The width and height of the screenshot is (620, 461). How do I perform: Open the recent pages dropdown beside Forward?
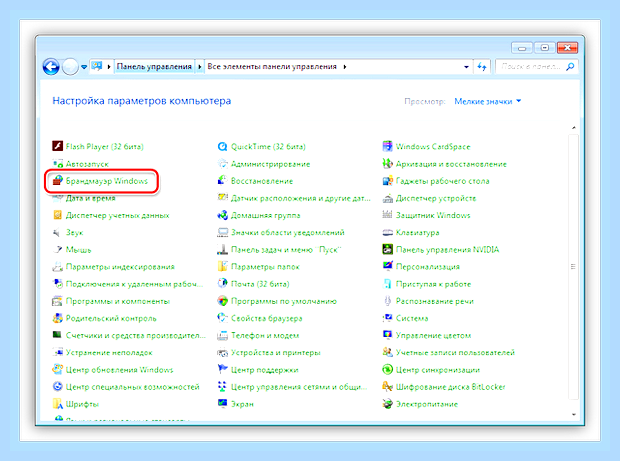point(84,67)
